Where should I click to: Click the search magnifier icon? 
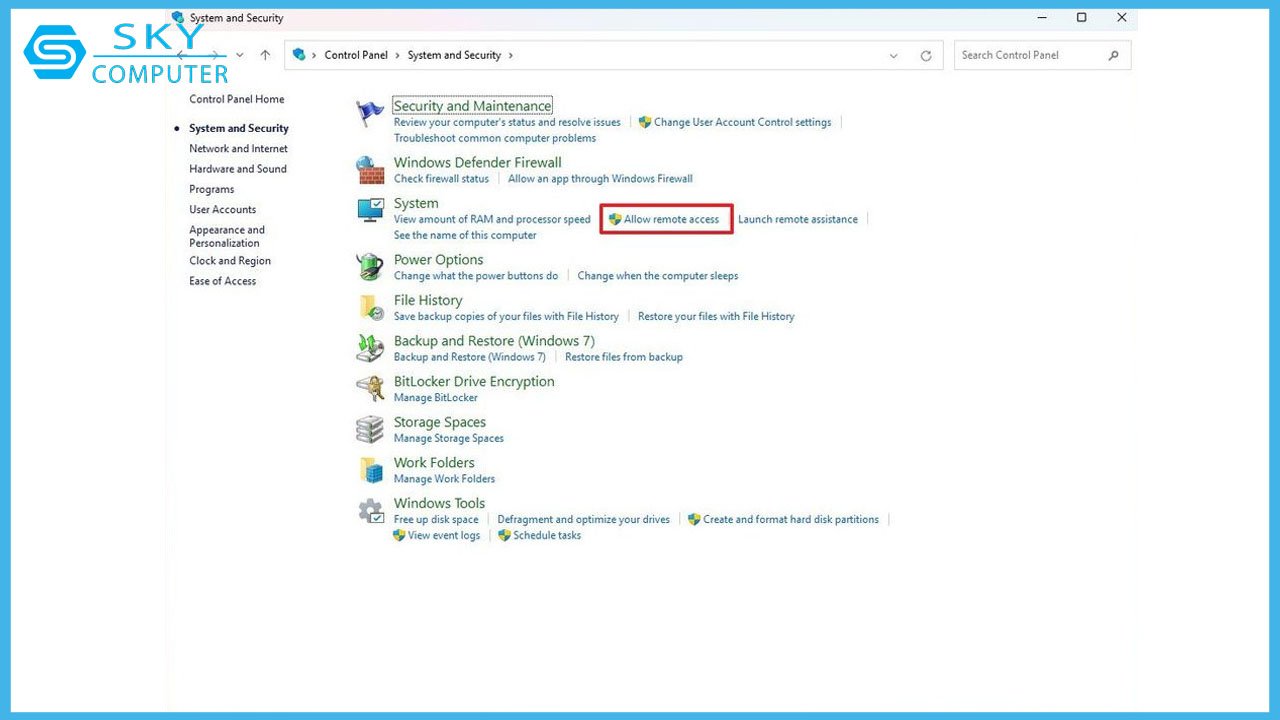(1113, 55)
